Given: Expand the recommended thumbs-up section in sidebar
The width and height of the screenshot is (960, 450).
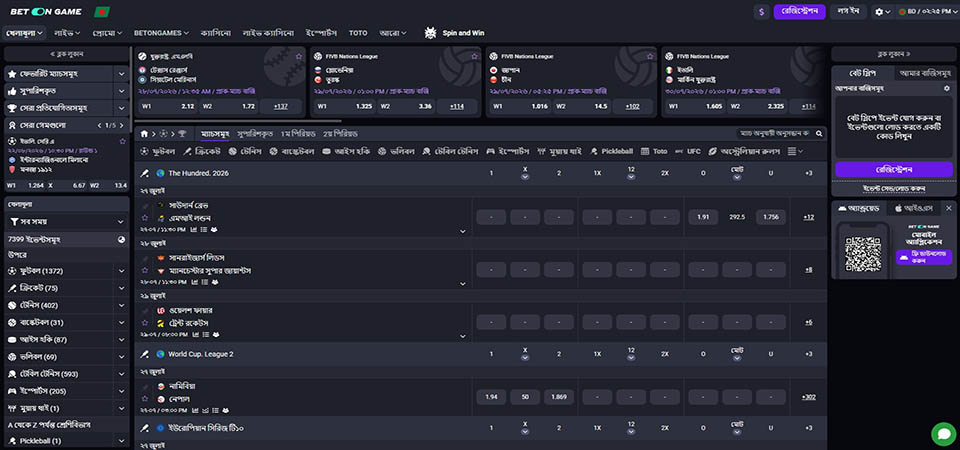Looking at the screenshot, I should pyautogui.click(x=121, y=91).
